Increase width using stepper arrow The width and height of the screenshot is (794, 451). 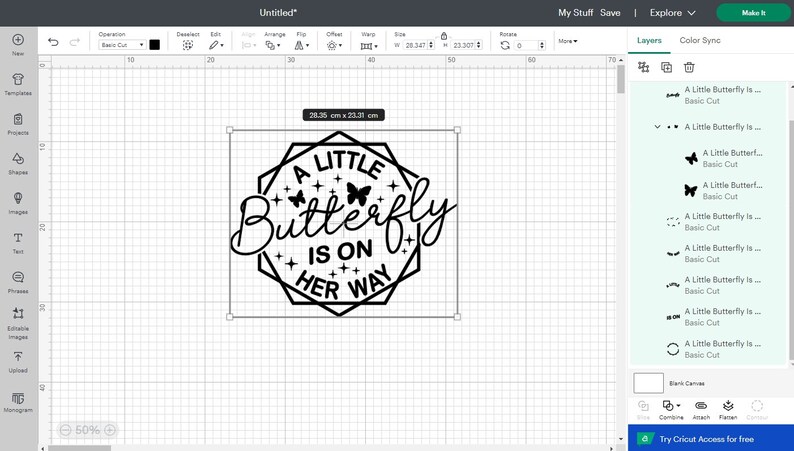click(431, 43)
